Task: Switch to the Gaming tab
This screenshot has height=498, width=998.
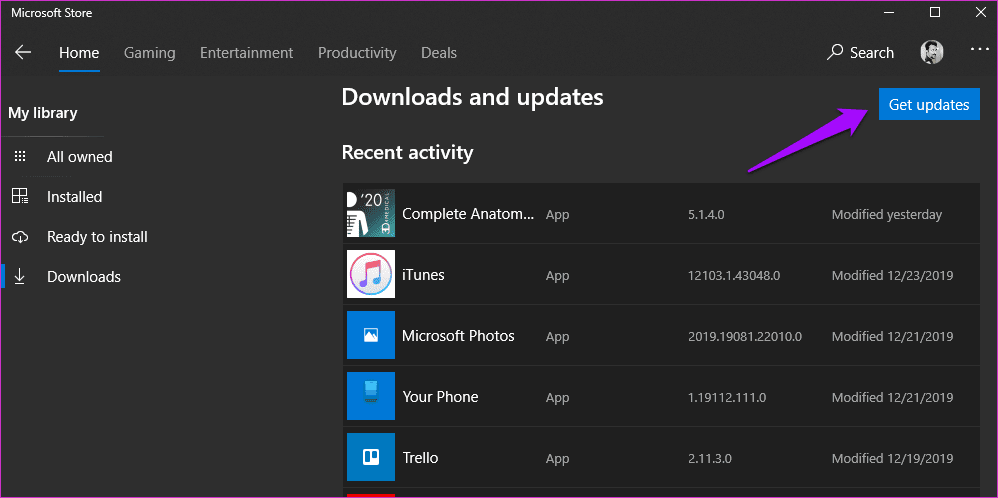Action: tap(150, 53)
